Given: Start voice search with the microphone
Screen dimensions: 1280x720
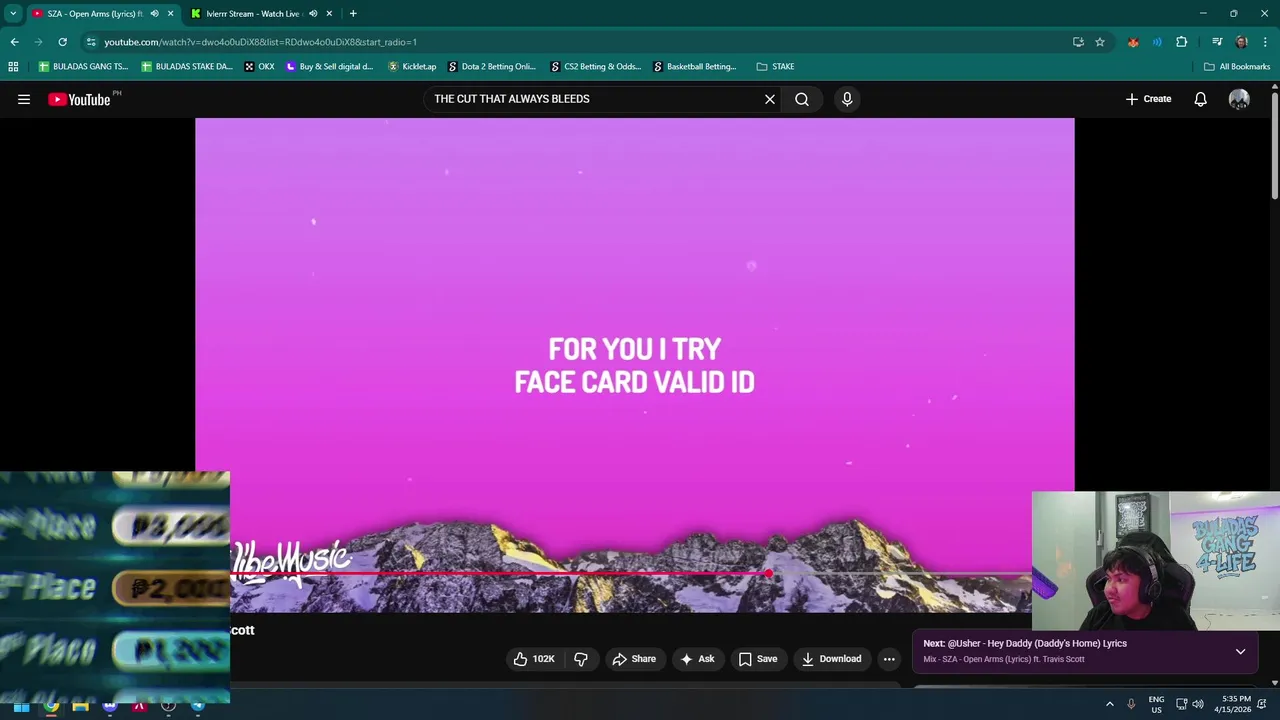Looking at the screenshot, I should pyautogui.click(x=847, y=99).
